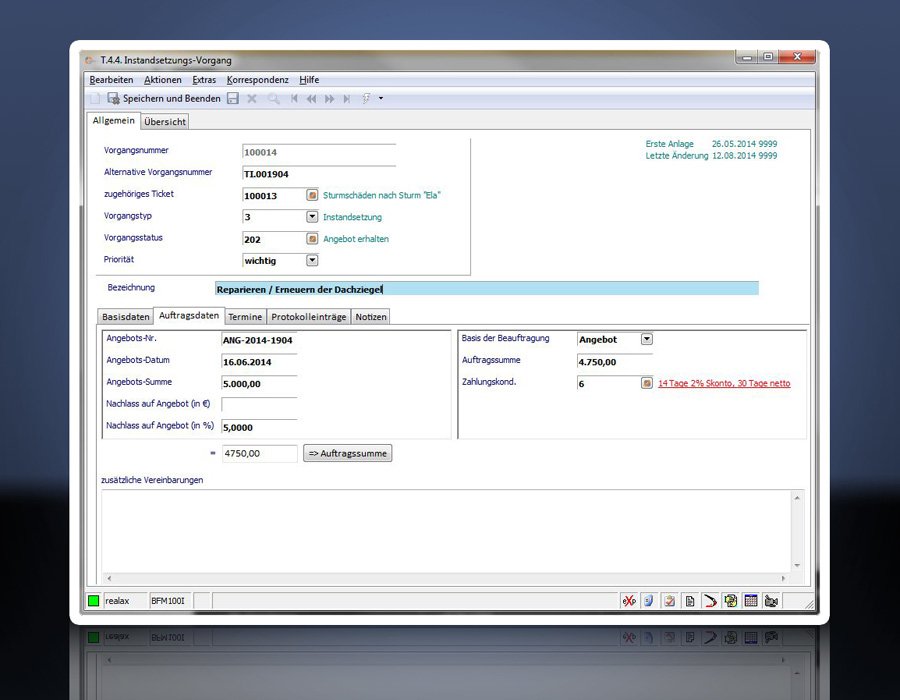
Task: Click the checkmark task status bar icon
Action: [669, 601]
